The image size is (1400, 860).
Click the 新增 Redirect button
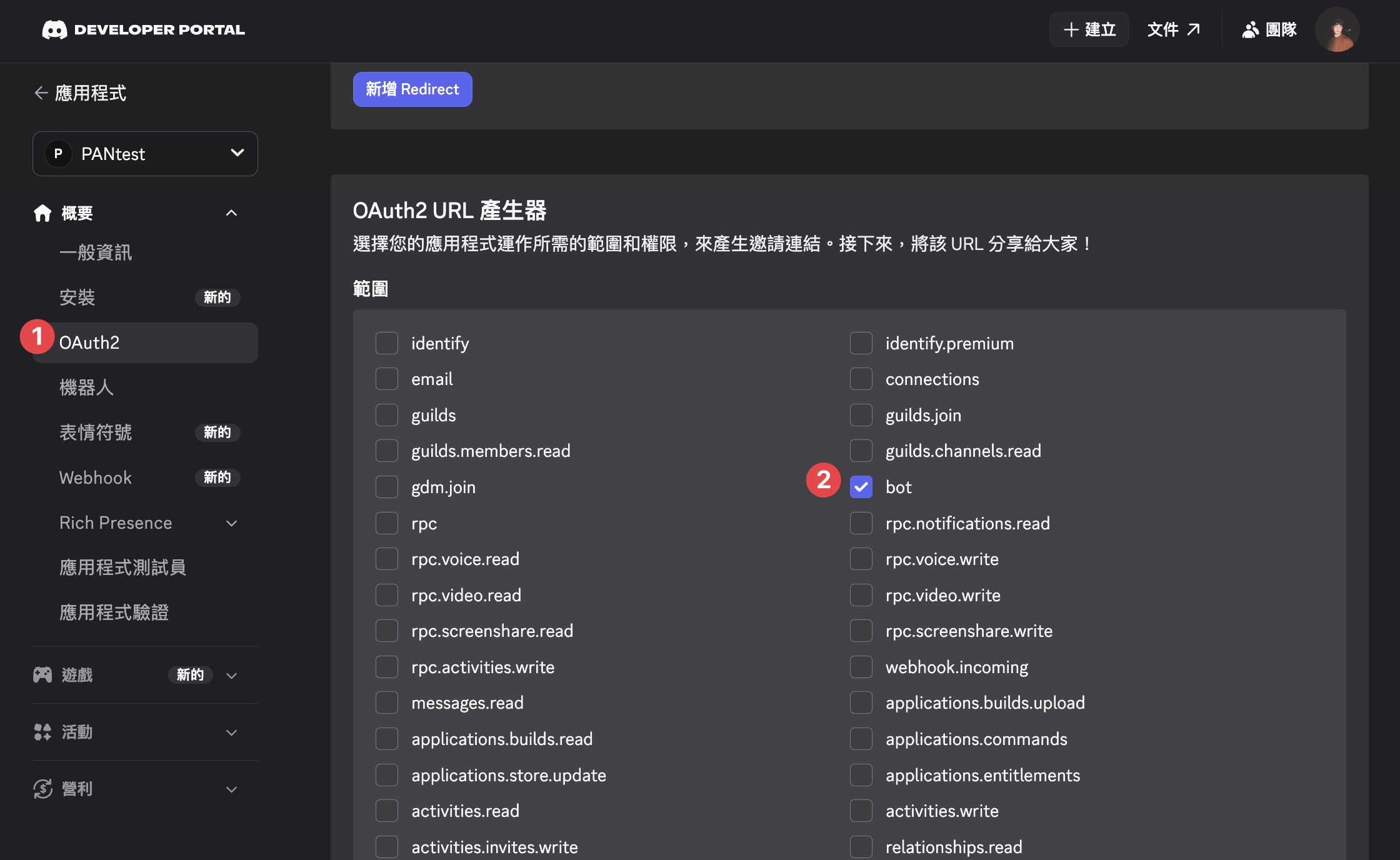[412, 89]
